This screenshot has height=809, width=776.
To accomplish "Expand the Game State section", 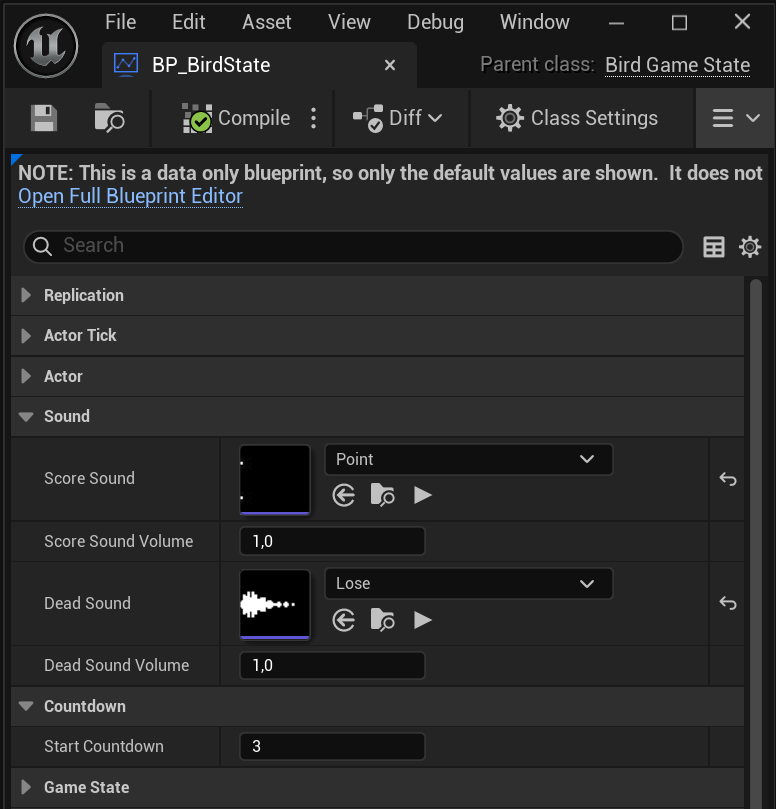I will [x=26, y=787].
